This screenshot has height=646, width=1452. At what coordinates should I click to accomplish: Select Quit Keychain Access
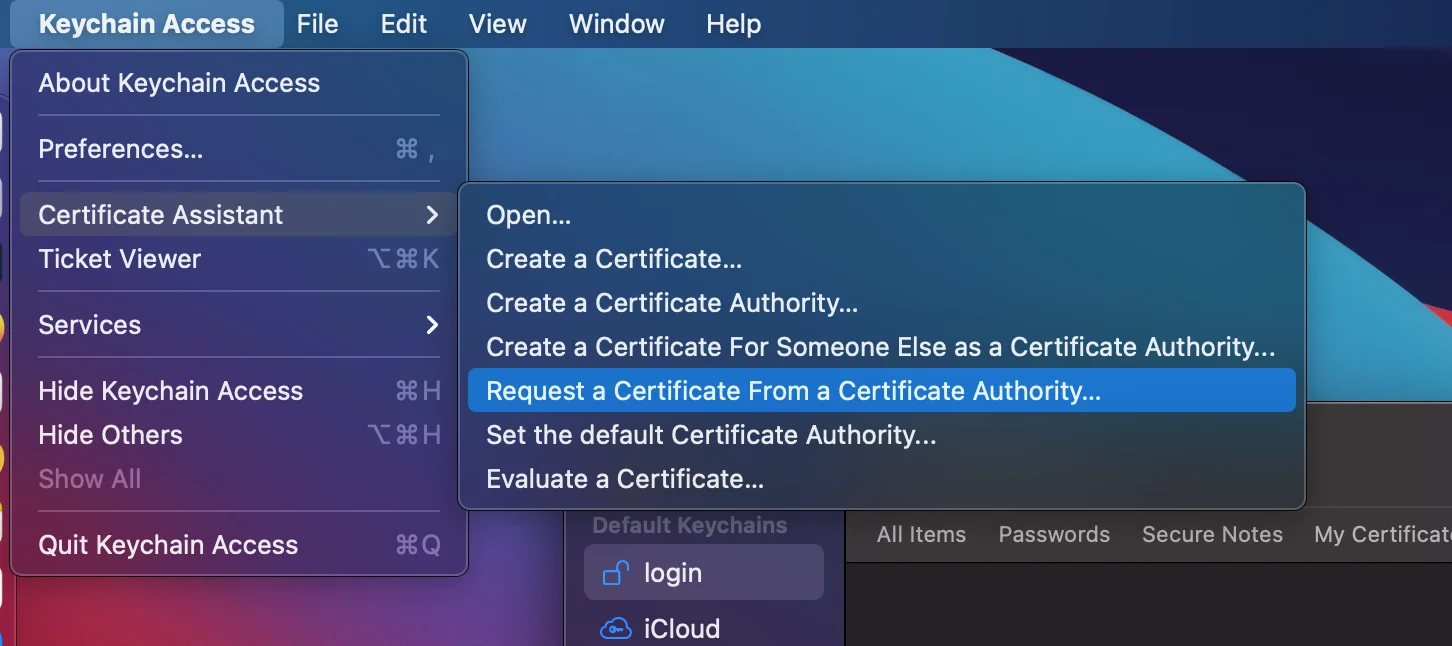[168, 545]
